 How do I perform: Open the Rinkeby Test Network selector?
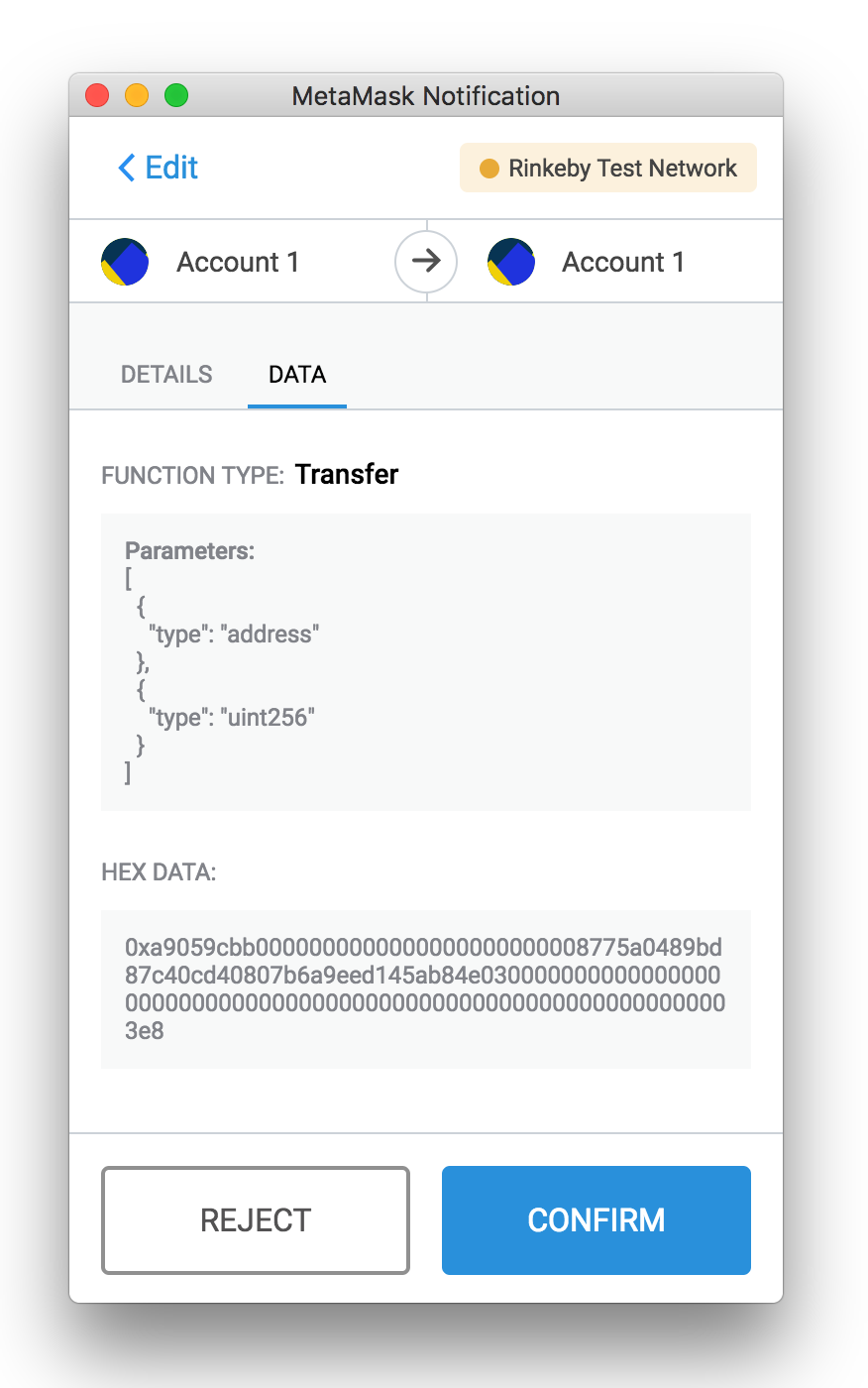point(607,168)
